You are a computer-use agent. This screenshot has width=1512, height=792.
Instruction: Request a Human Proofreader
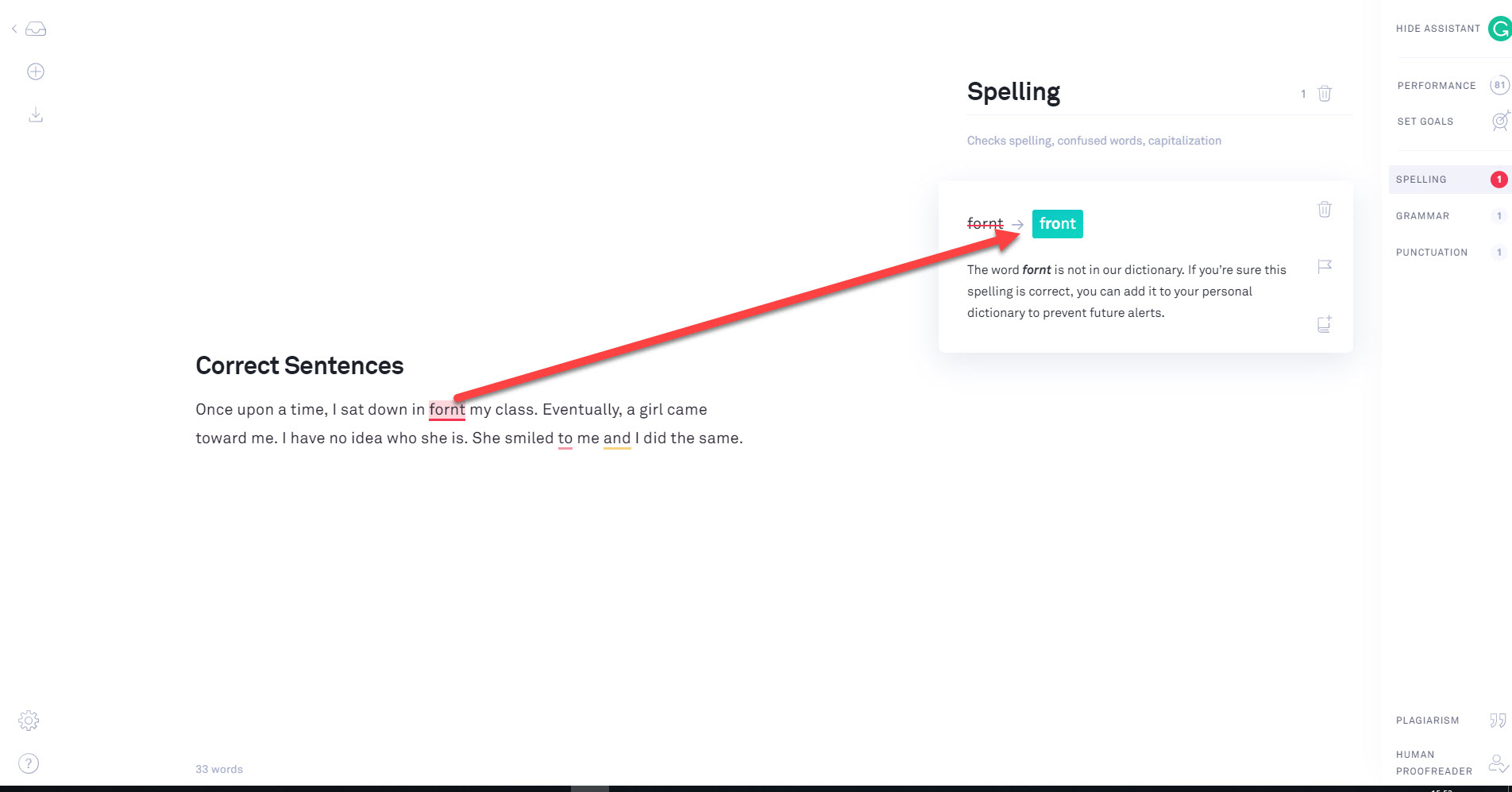tap(1434, 763)
